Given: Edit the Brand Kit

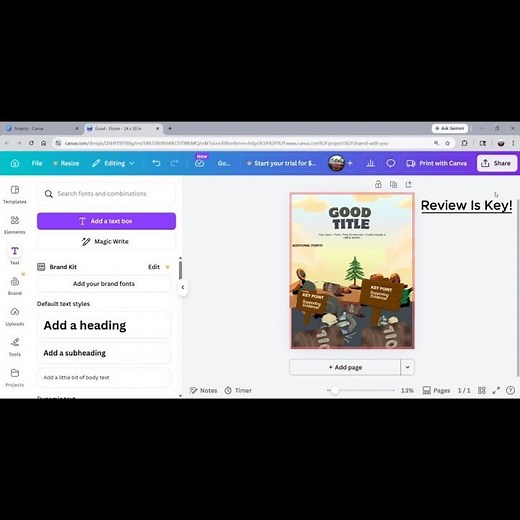Looking at the screenshot, I should 154,267.
